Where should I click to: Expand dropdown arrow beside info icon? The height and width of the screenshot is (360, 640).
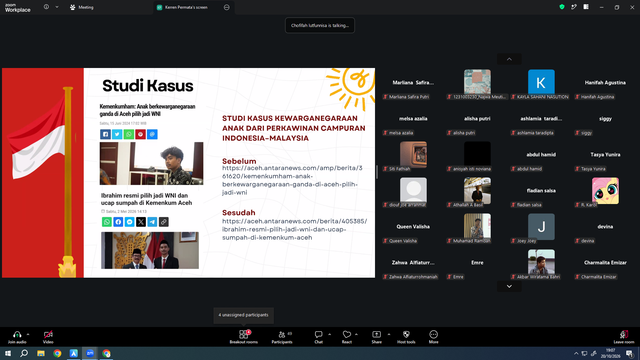point(57,7)
